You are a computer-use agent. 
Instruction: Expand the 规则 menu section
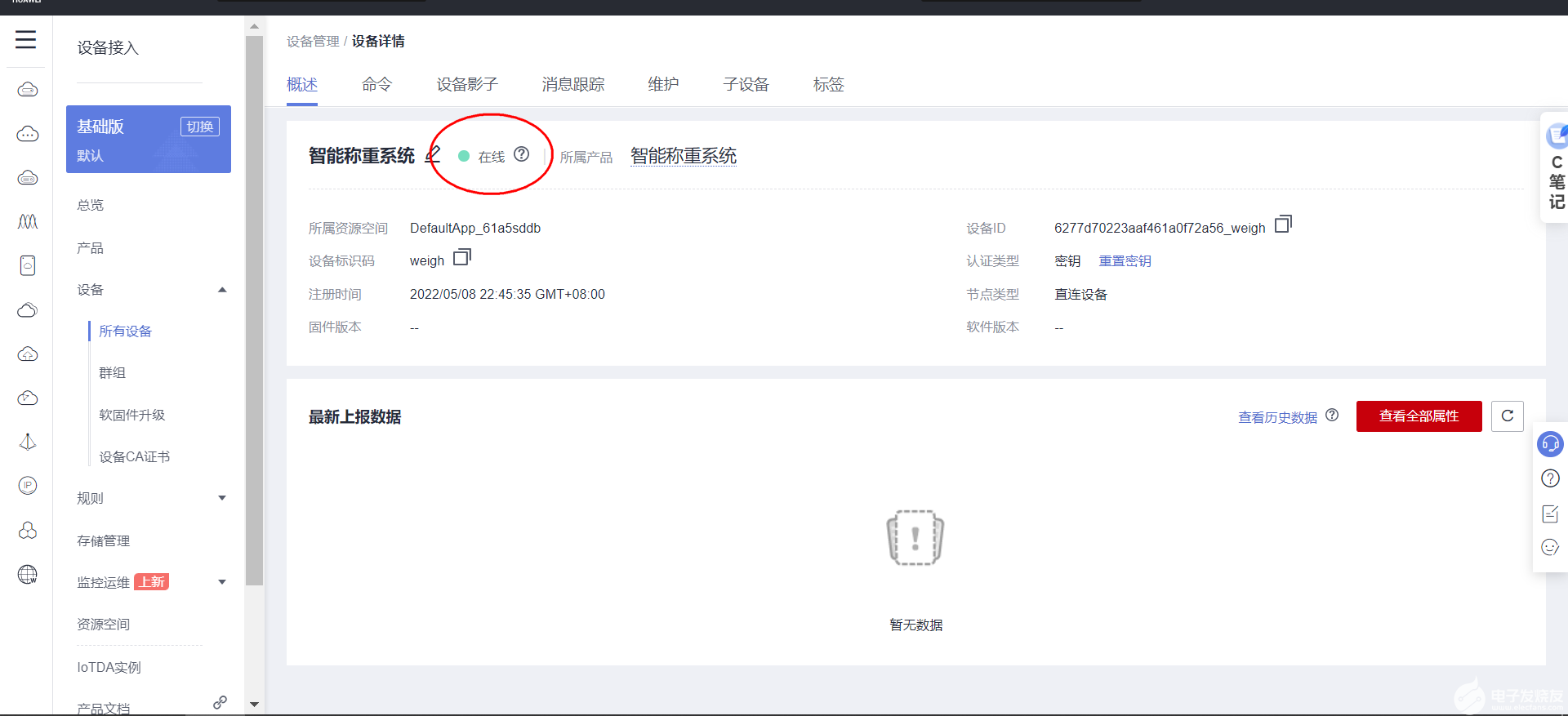(x=222, y=498)
